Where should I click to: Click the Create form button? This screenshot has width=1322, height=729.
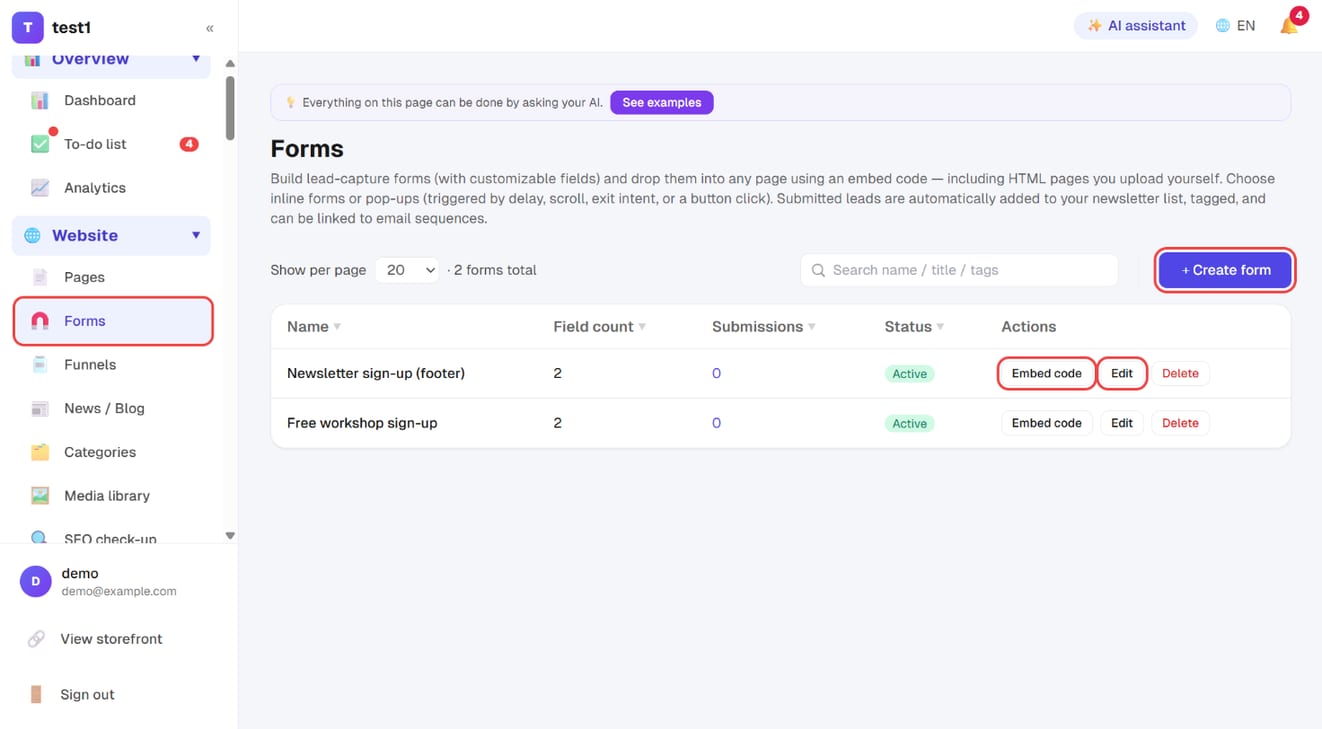(1225, 270)
